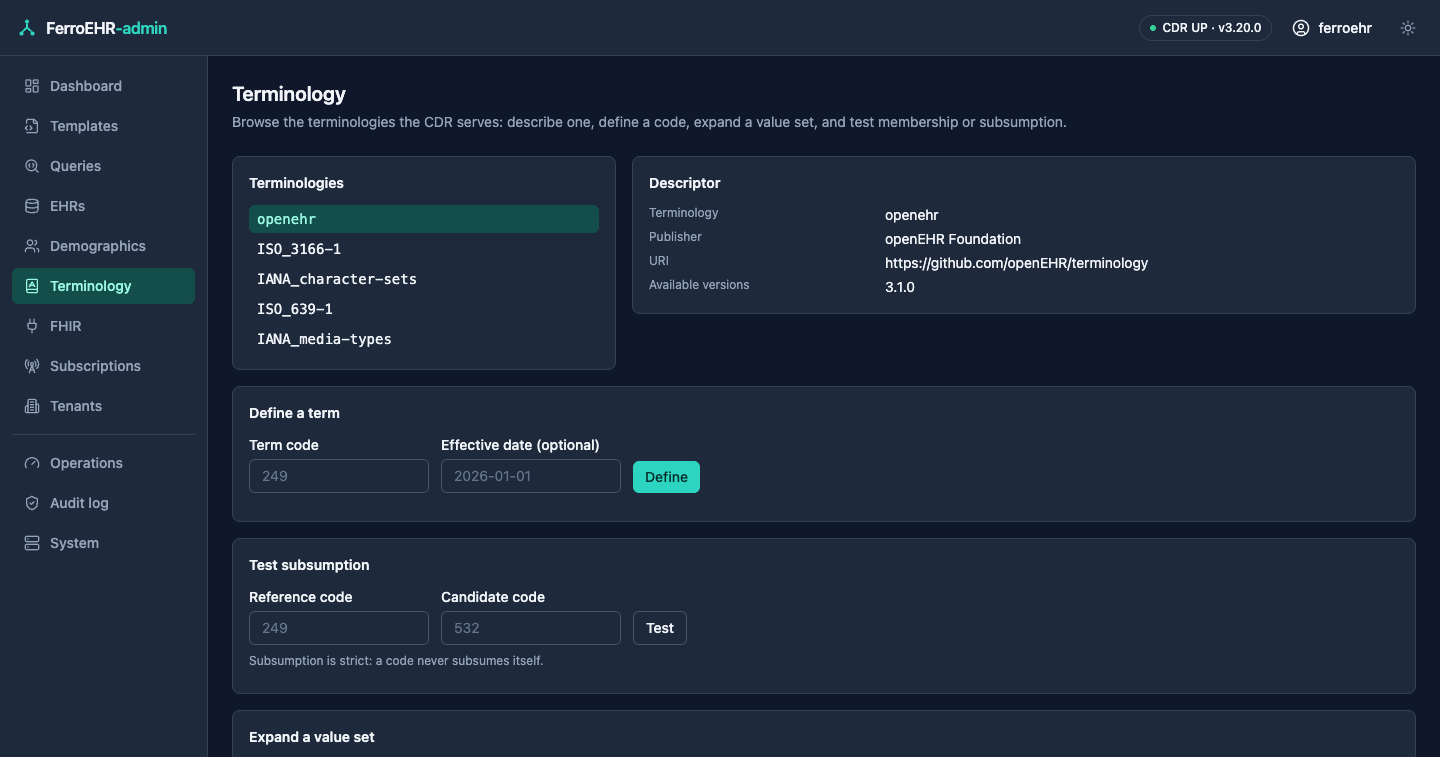Open the FHIR page
The height and width of the screenshot is (757, 1440).
[103, 326]
